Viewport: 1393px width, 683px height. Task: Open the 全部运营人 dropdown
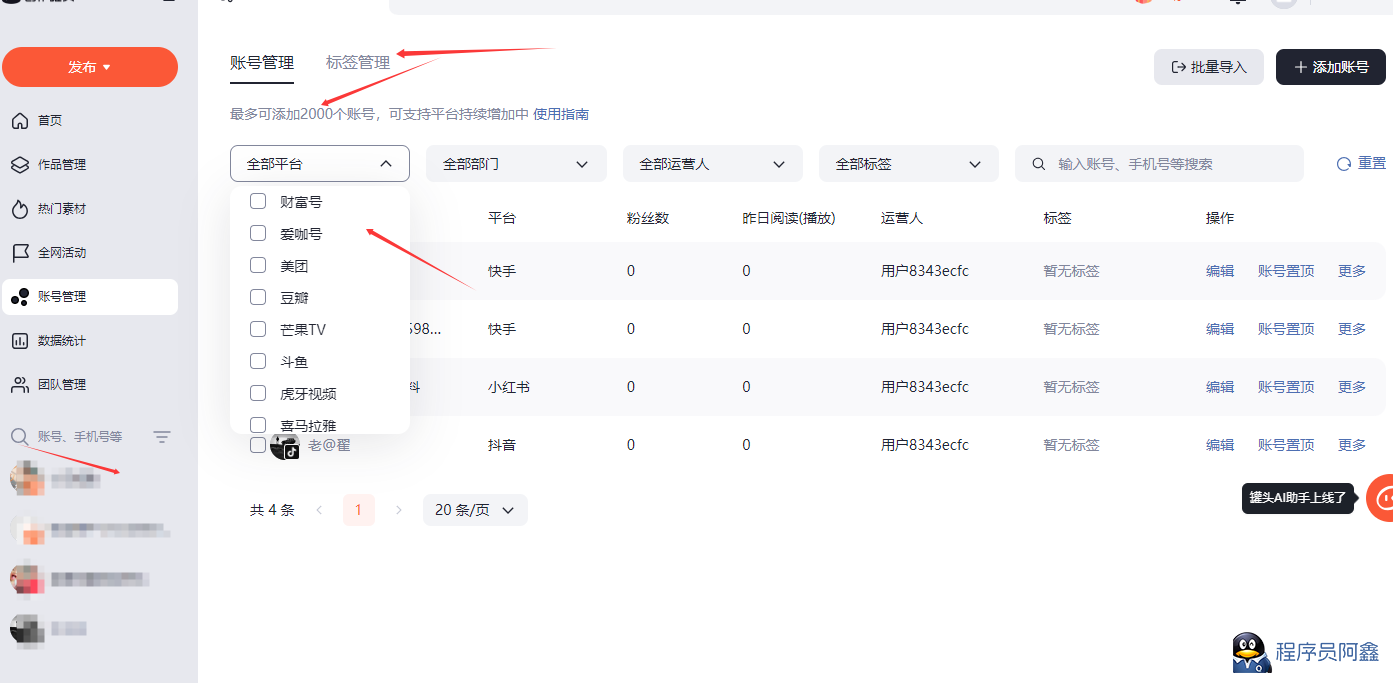[x=712, y=164]
